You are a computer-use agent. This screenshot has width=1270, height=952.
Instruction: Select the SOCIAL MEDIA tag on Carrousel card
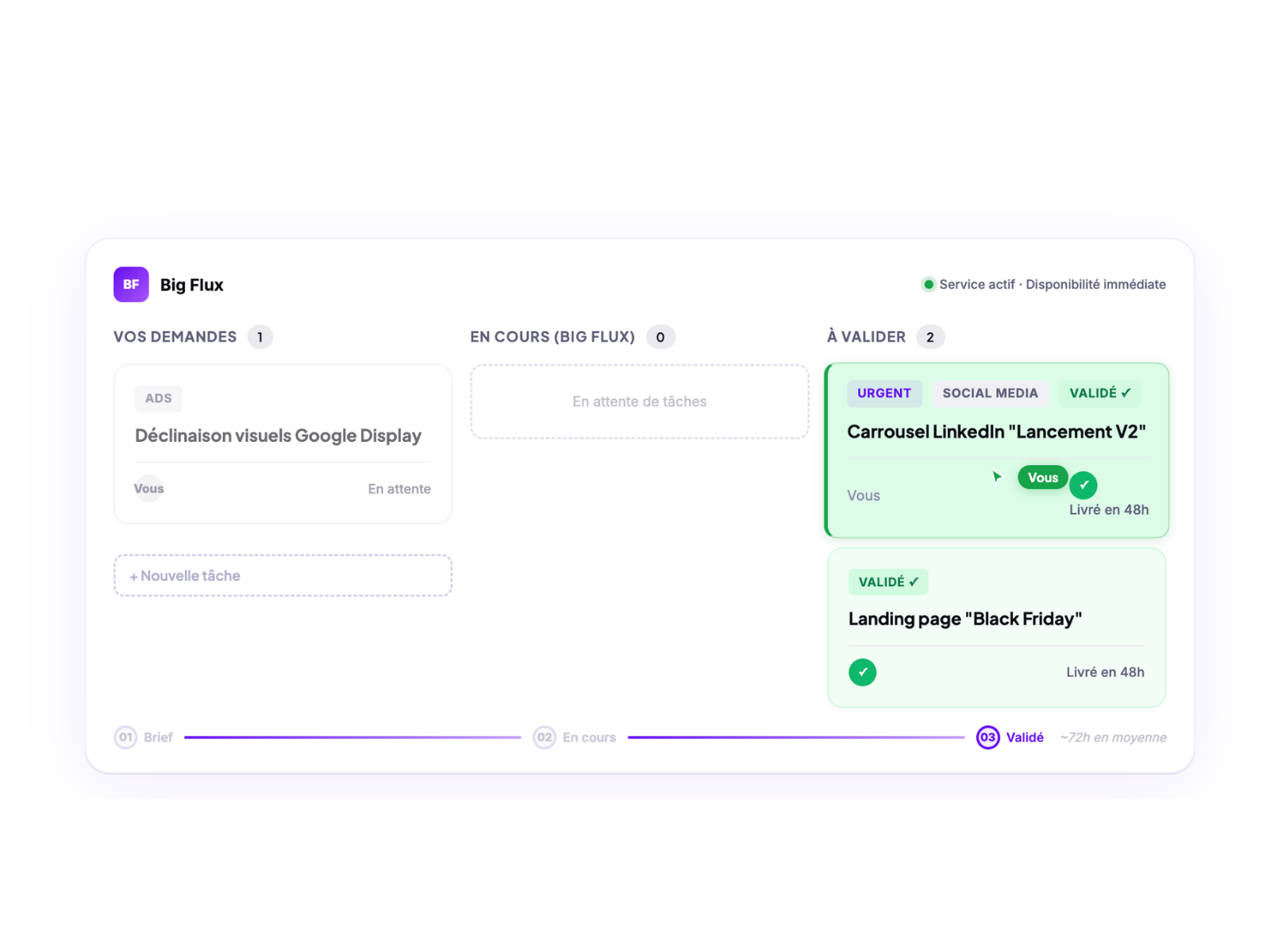point(991,393)
